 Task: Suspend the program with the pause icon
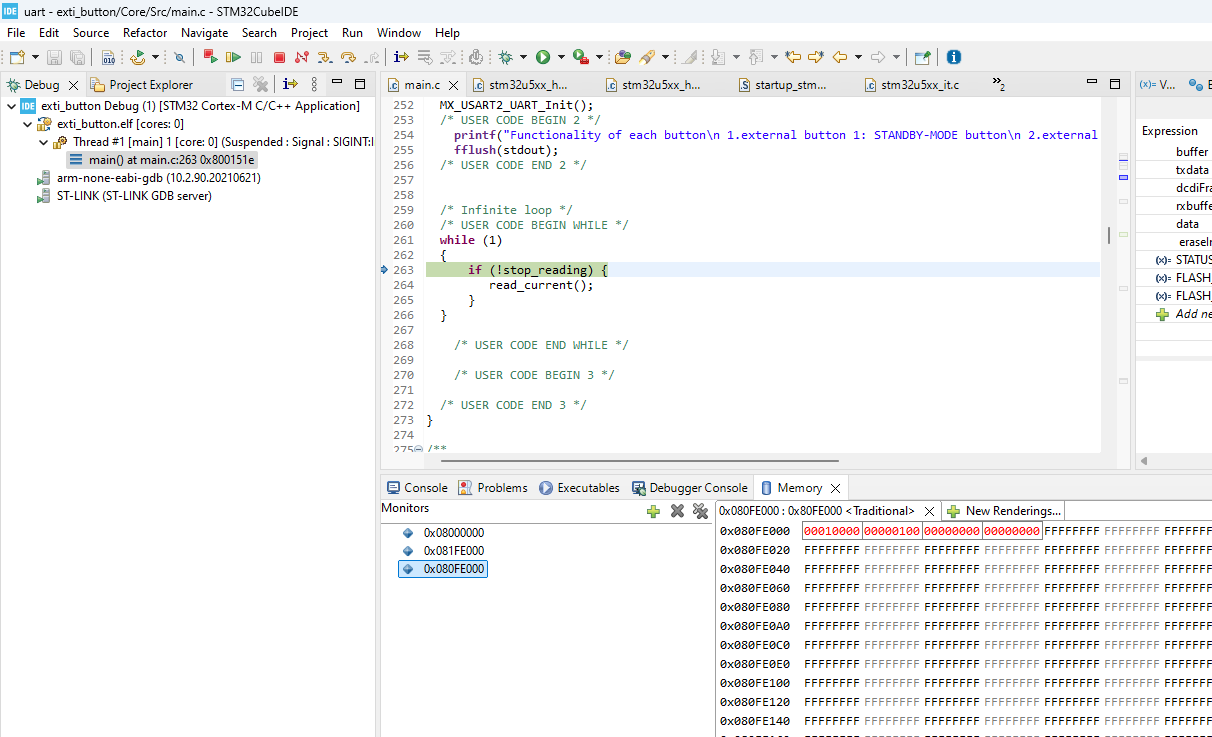click(x=254, y=57)
